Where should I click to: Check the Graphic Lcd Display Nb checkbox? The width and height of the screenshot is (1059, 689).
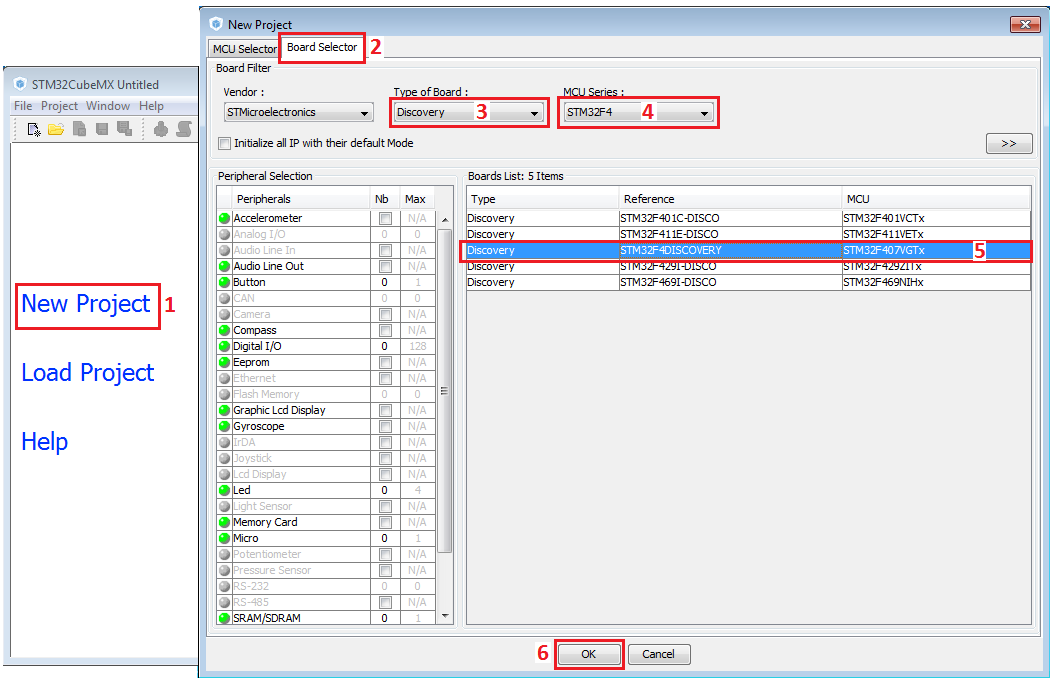pos(385,411)
